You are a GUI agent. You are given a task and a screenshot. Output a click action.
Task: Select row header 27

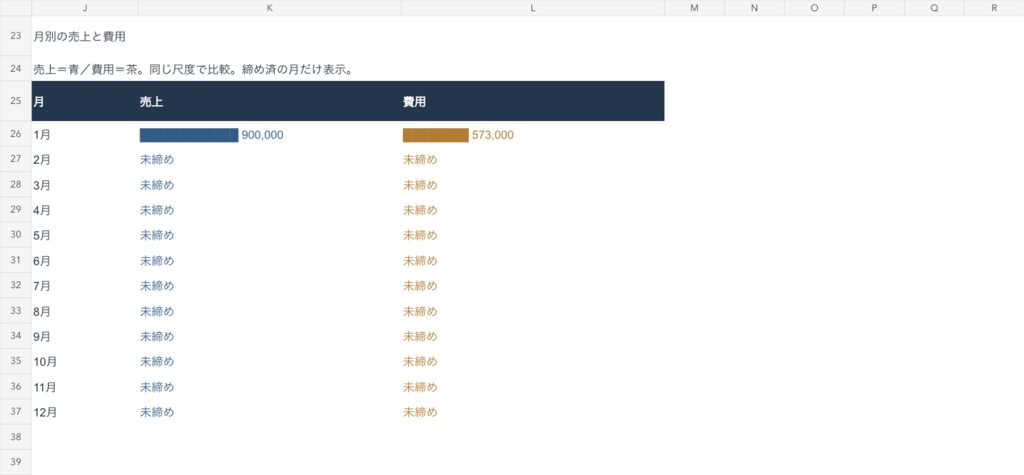click(16, 159)
